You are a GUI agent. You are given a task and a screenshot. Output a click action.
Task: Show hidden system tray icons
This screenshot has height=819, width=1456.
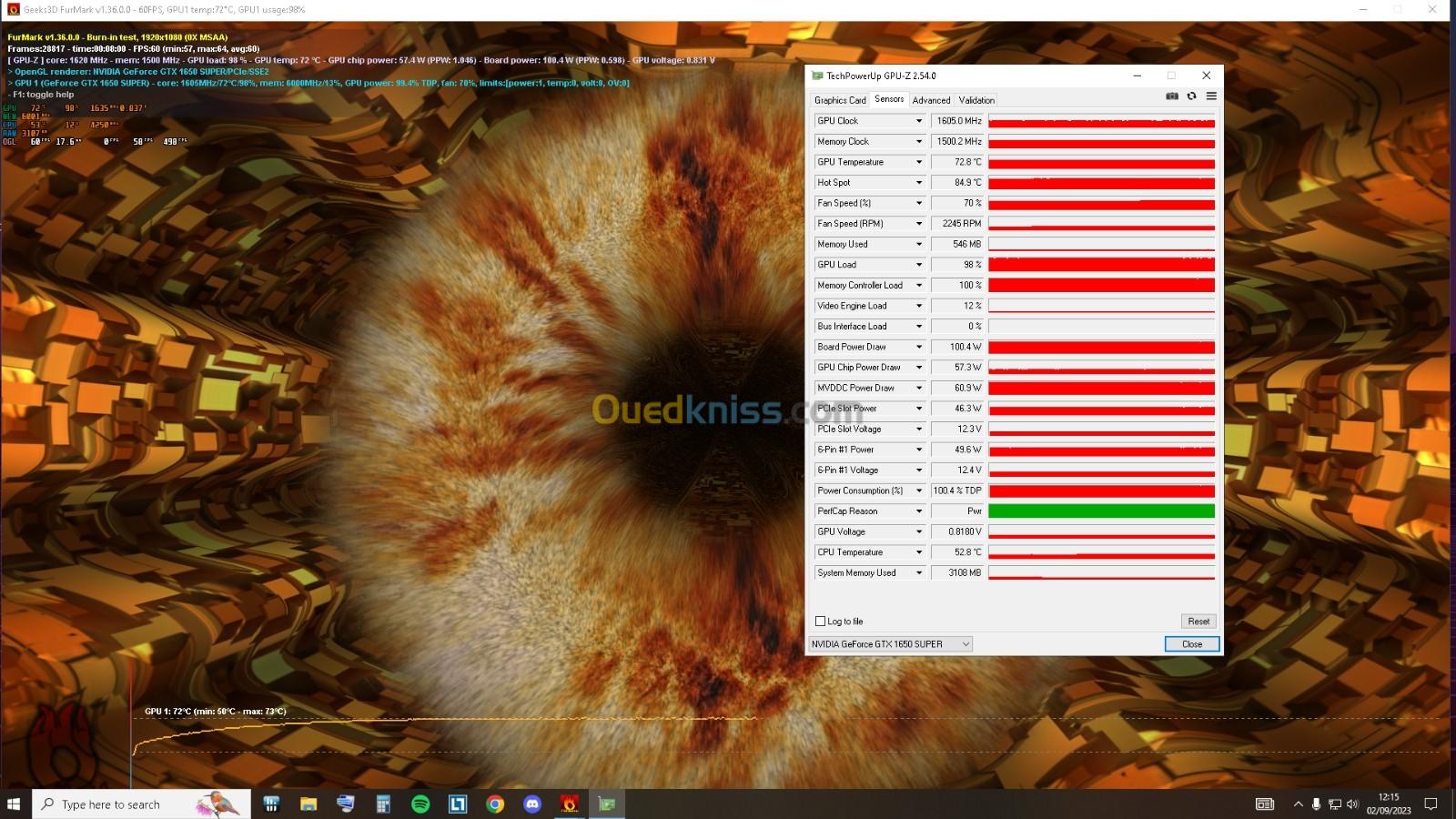(x=1298, y=804)
